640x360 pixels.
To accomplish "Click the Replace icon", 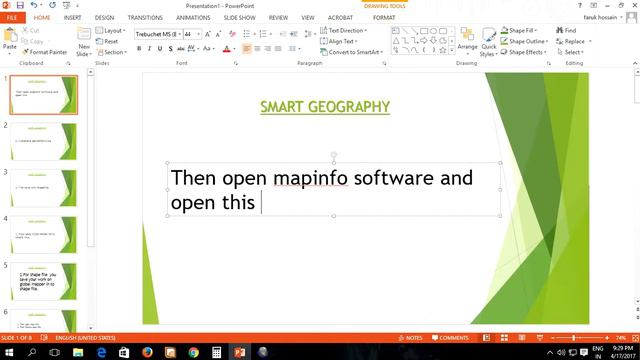I will coord(571,41).
